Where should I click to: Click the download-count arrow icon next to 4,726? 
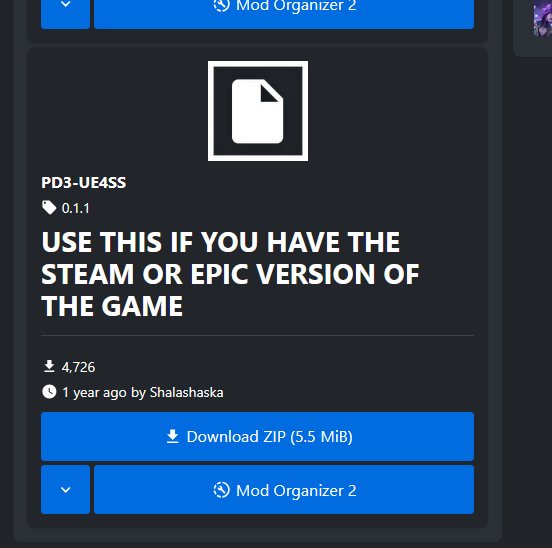tap(49, 366)
